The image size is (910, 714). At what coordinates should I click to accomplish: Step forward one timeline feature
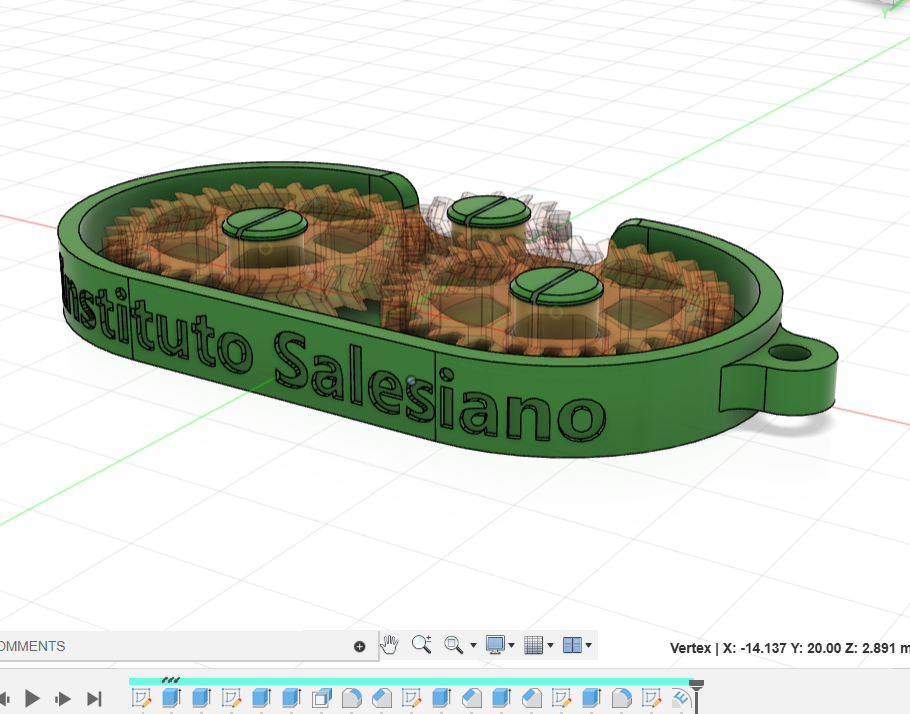point(63,698)
